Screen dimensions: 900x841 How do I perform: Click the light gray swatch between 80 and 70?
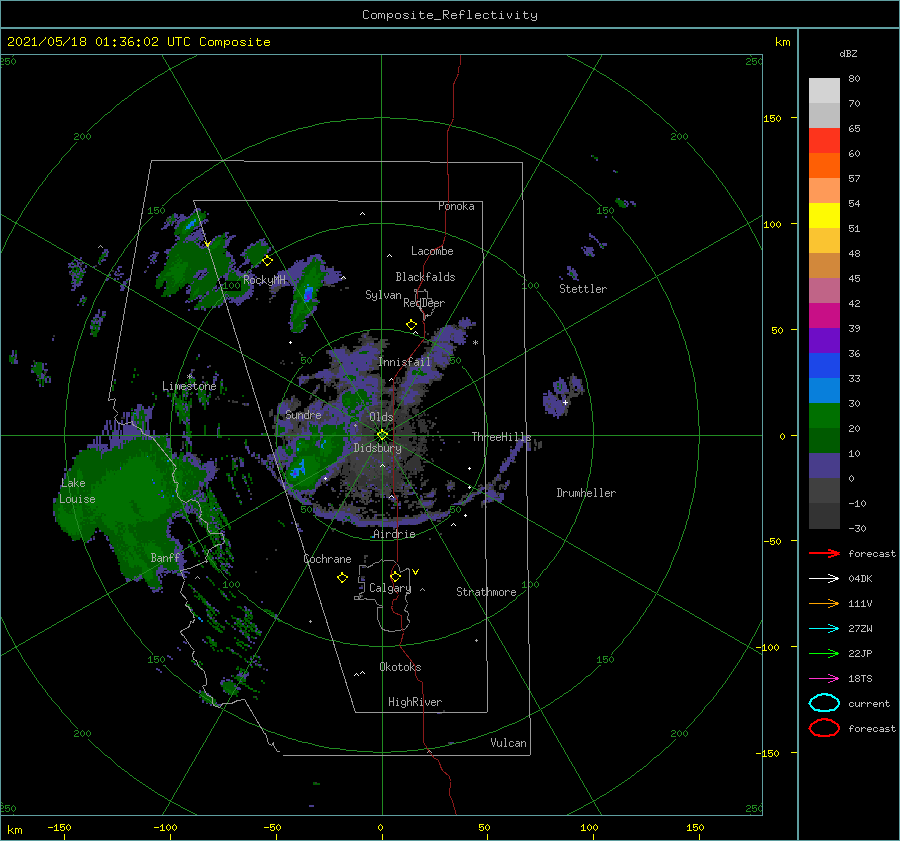click(x=824, y=91)
